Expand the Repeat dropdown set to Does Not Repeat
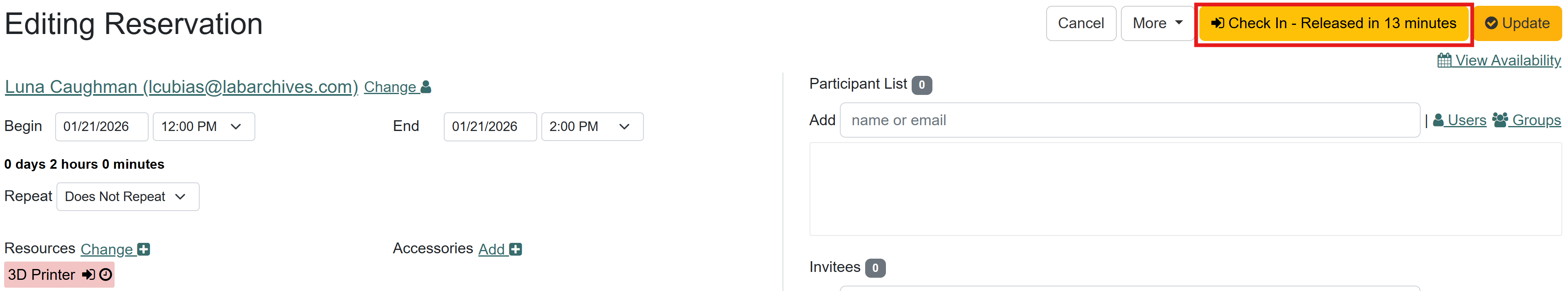1568x291 pixels. (128, 197)
